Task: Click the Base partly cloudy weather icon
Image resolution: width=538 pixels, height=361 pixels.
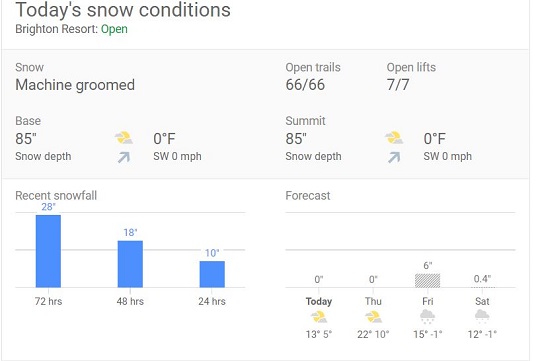Action: pyautogui.click(x=124, y=138)
